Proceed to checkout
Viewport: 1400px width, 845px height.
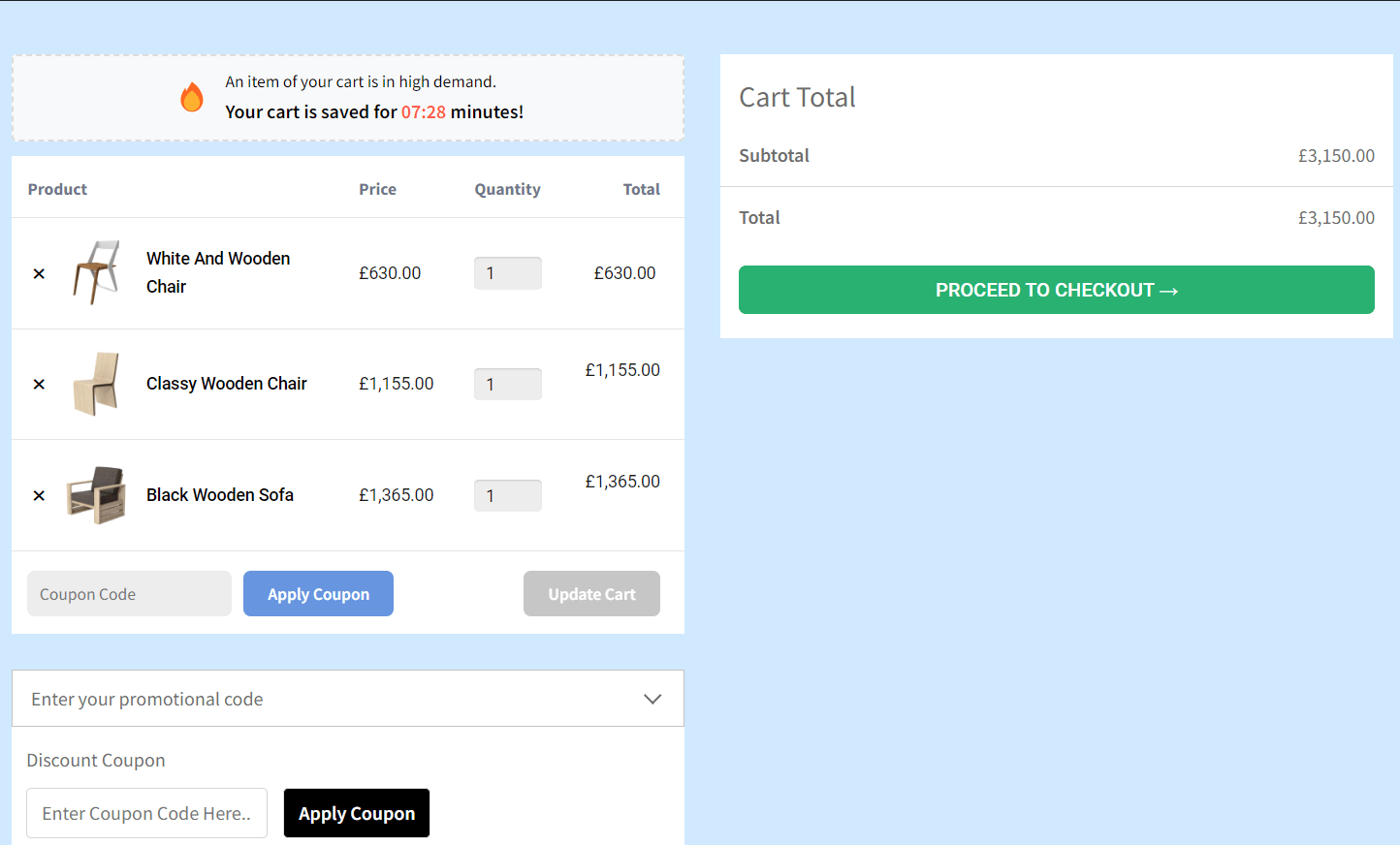point(1056,290)
